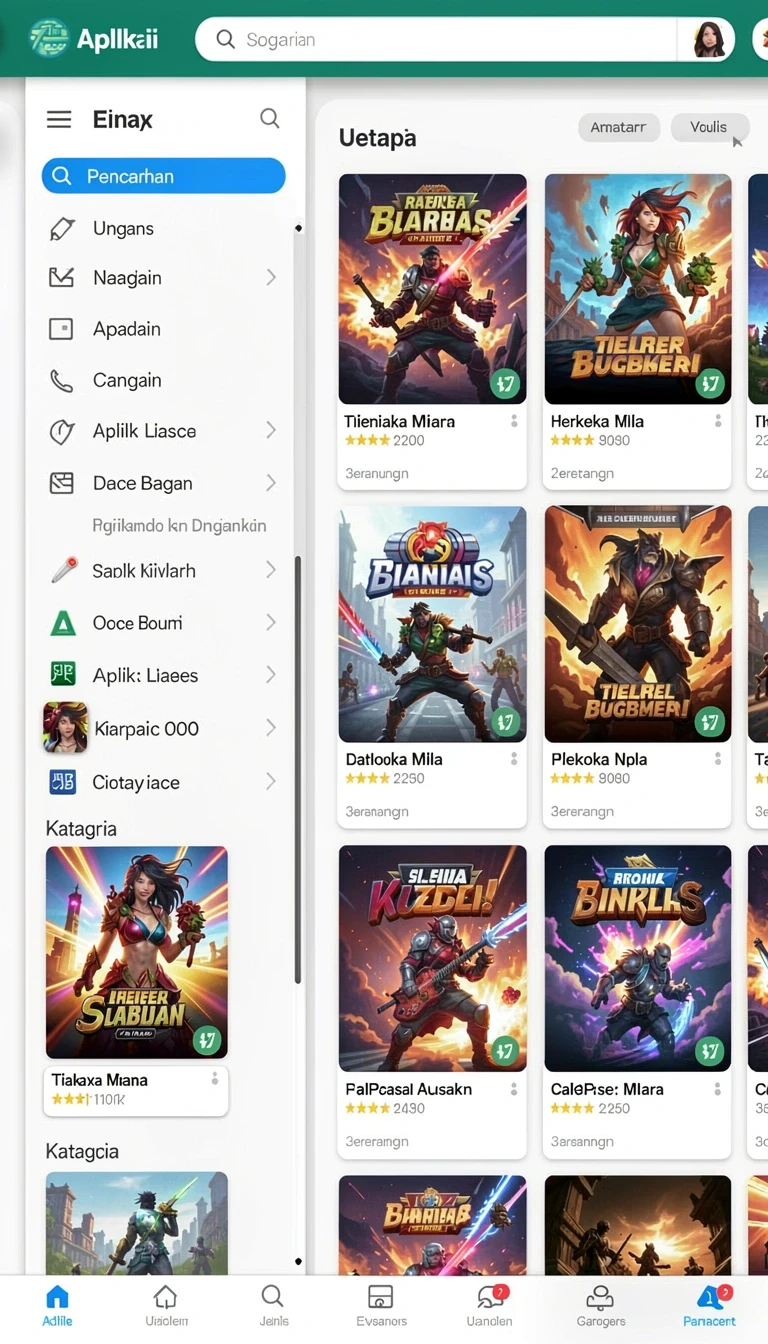Viewport: 768px width, 1344px height.
Task: Open the PalPcasal Ausakn game cover
Action: click(433, 958)
